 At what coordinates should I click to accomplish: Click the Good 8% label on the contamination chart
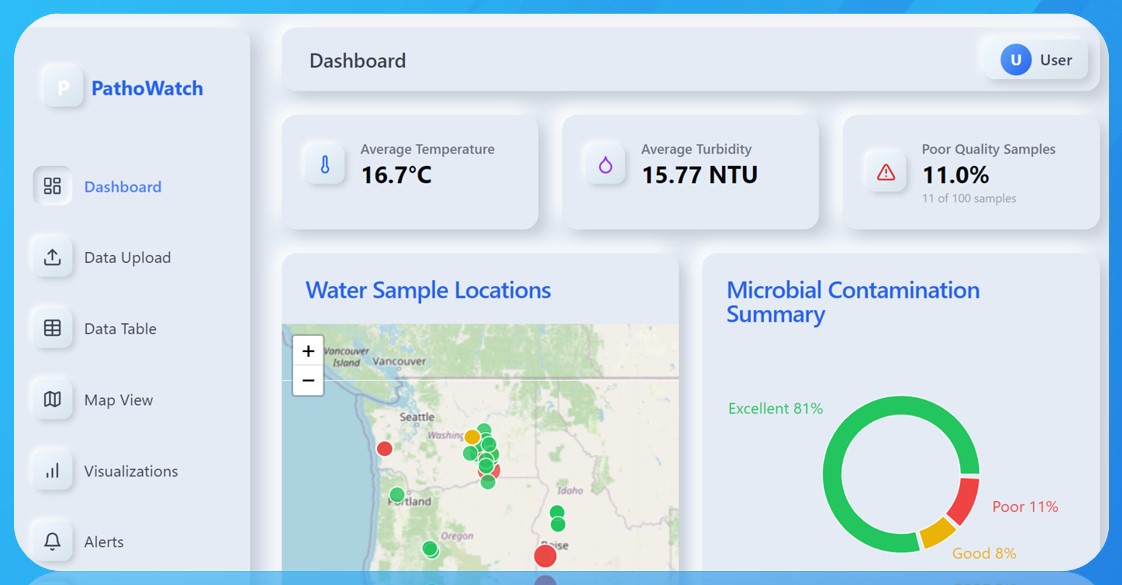[x=983, y=553]
